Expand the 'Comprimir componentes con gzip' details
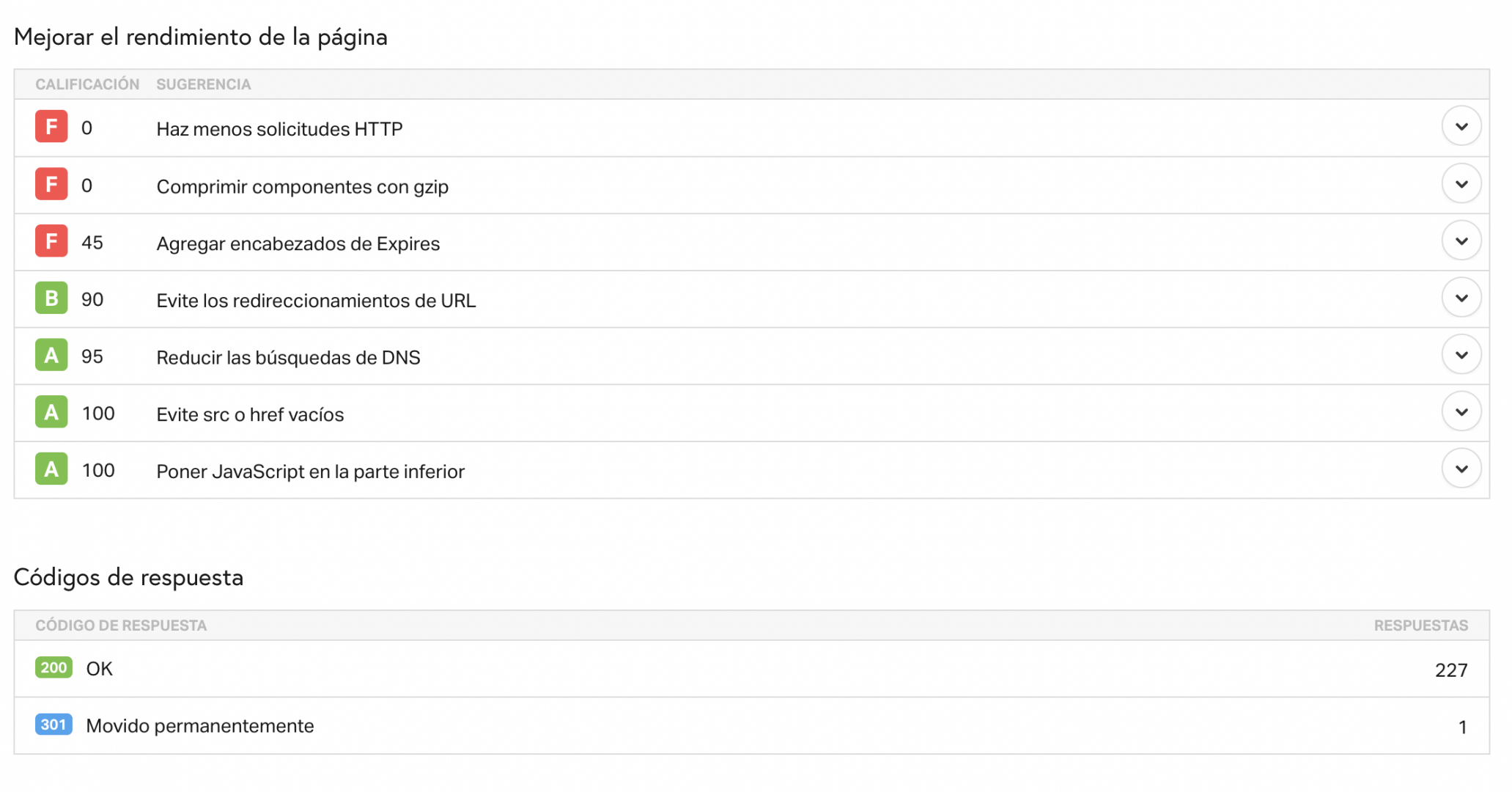 pyautogui.click(x=1461, y=183)
